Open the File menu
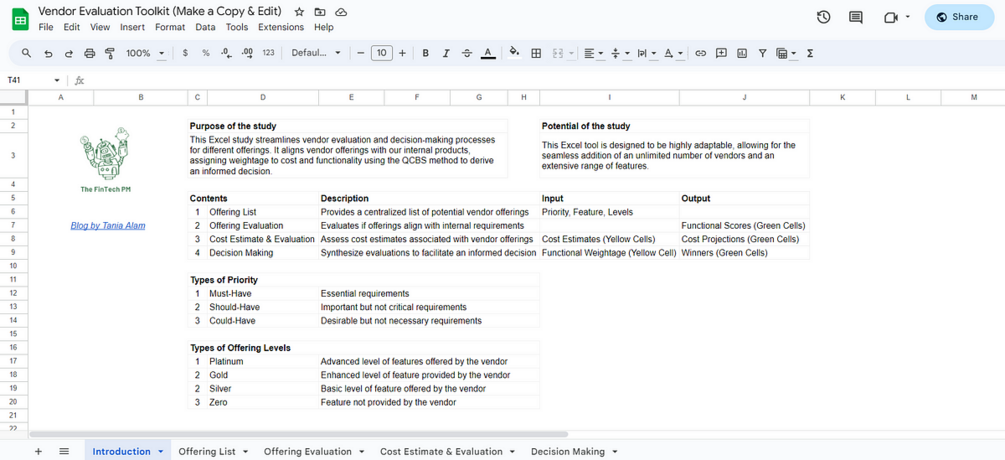 46,27
